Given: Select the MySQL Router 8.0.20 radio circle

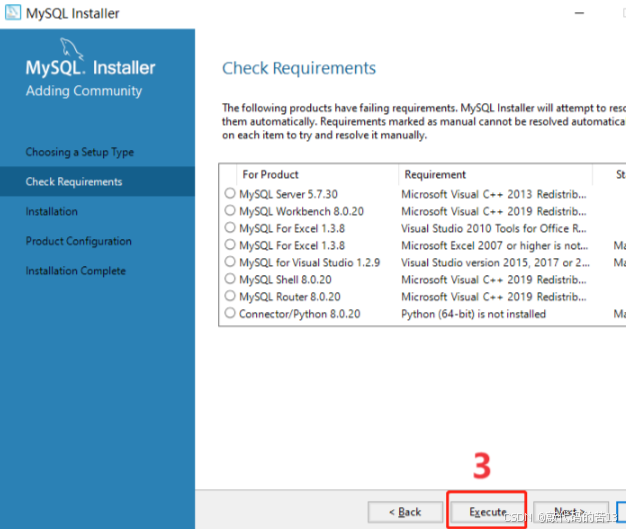Looking at the screenshot, I should (x=230, y=296).
